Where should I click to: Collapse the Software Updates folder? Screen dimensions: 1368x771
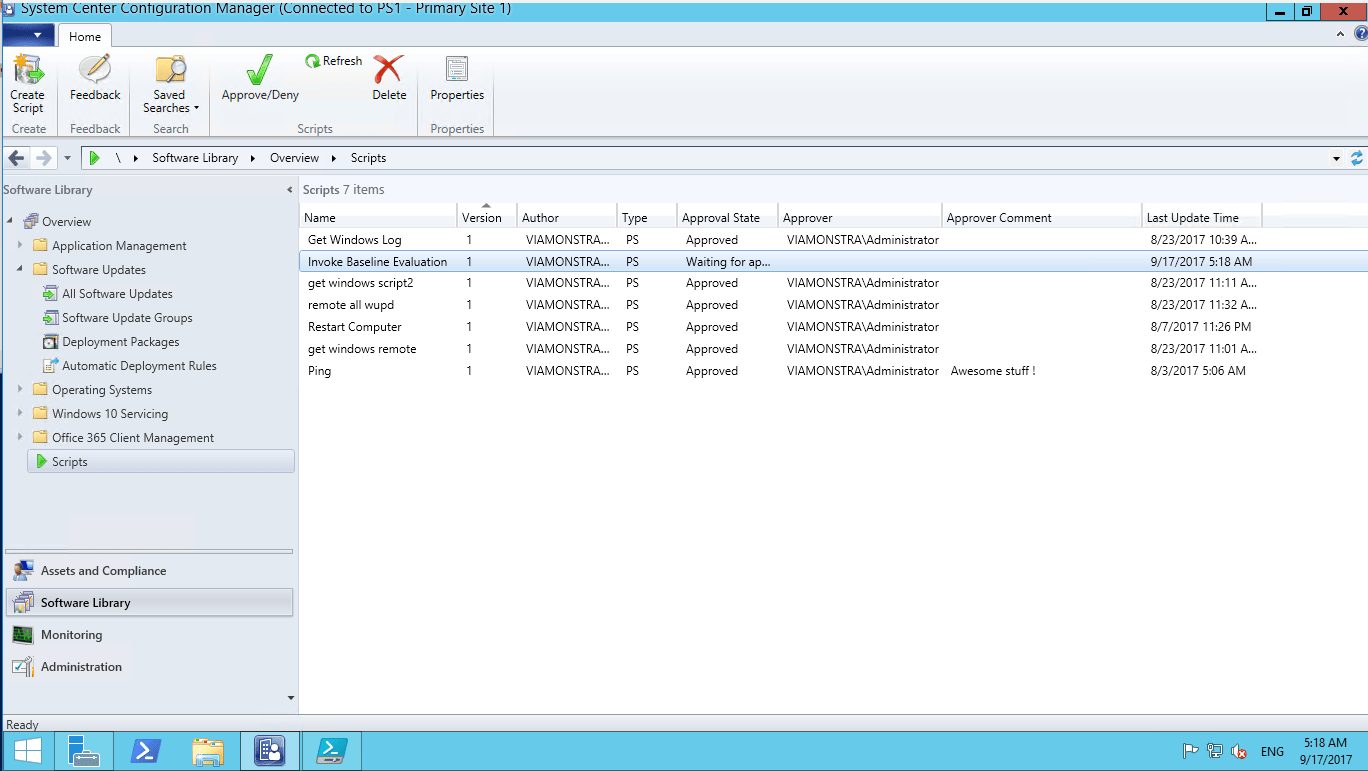[x=20, y=269]
